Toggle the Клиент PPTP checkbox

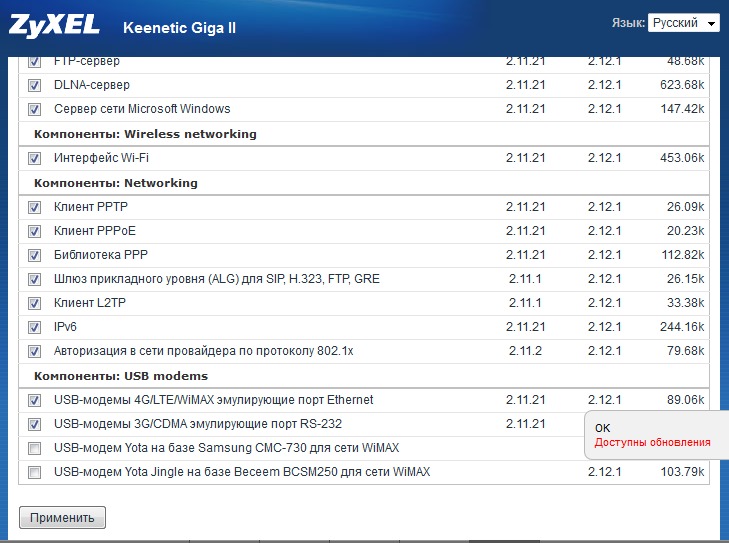tap(34, 207)
